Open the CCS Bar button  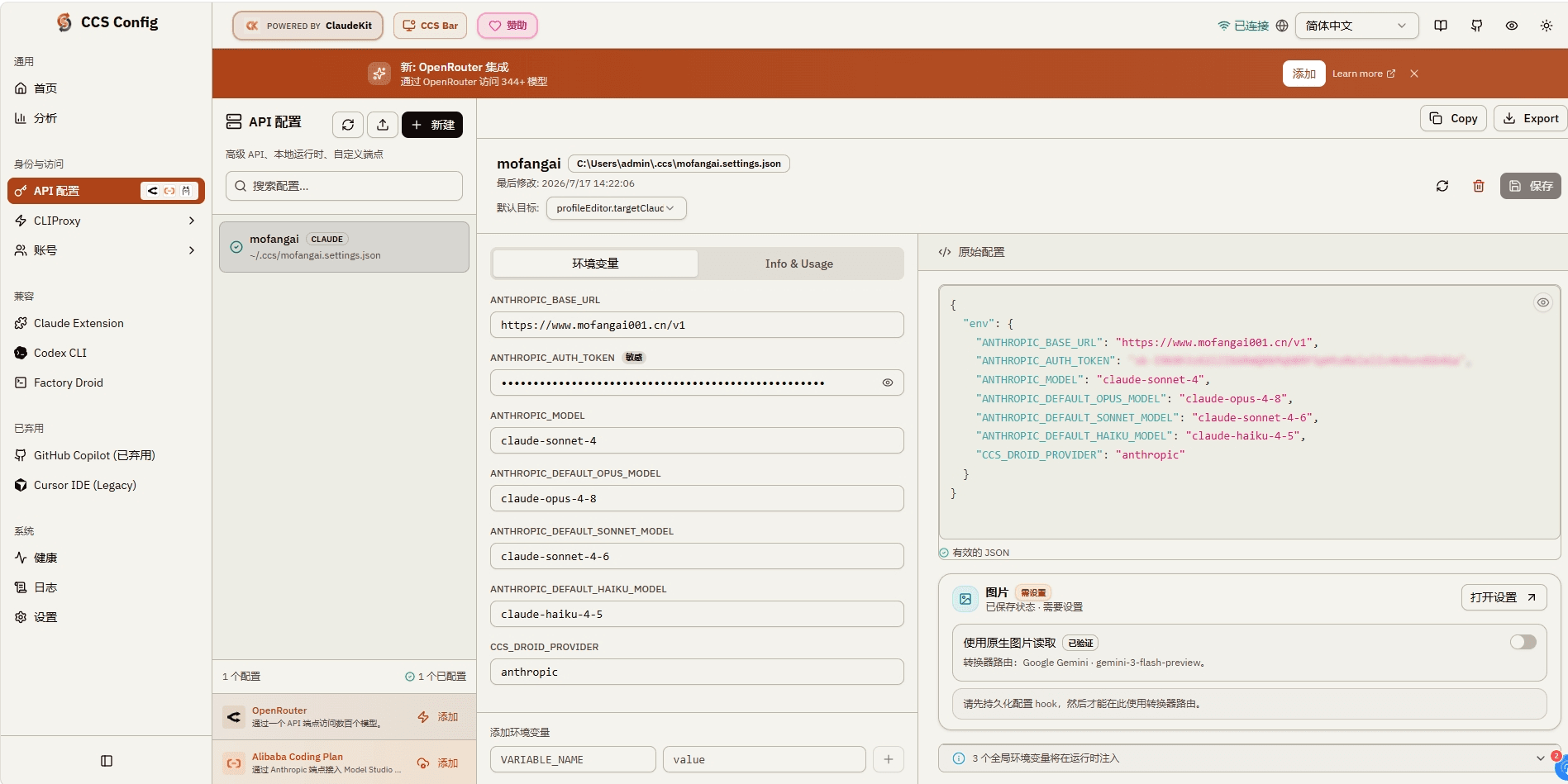(430, 26)
